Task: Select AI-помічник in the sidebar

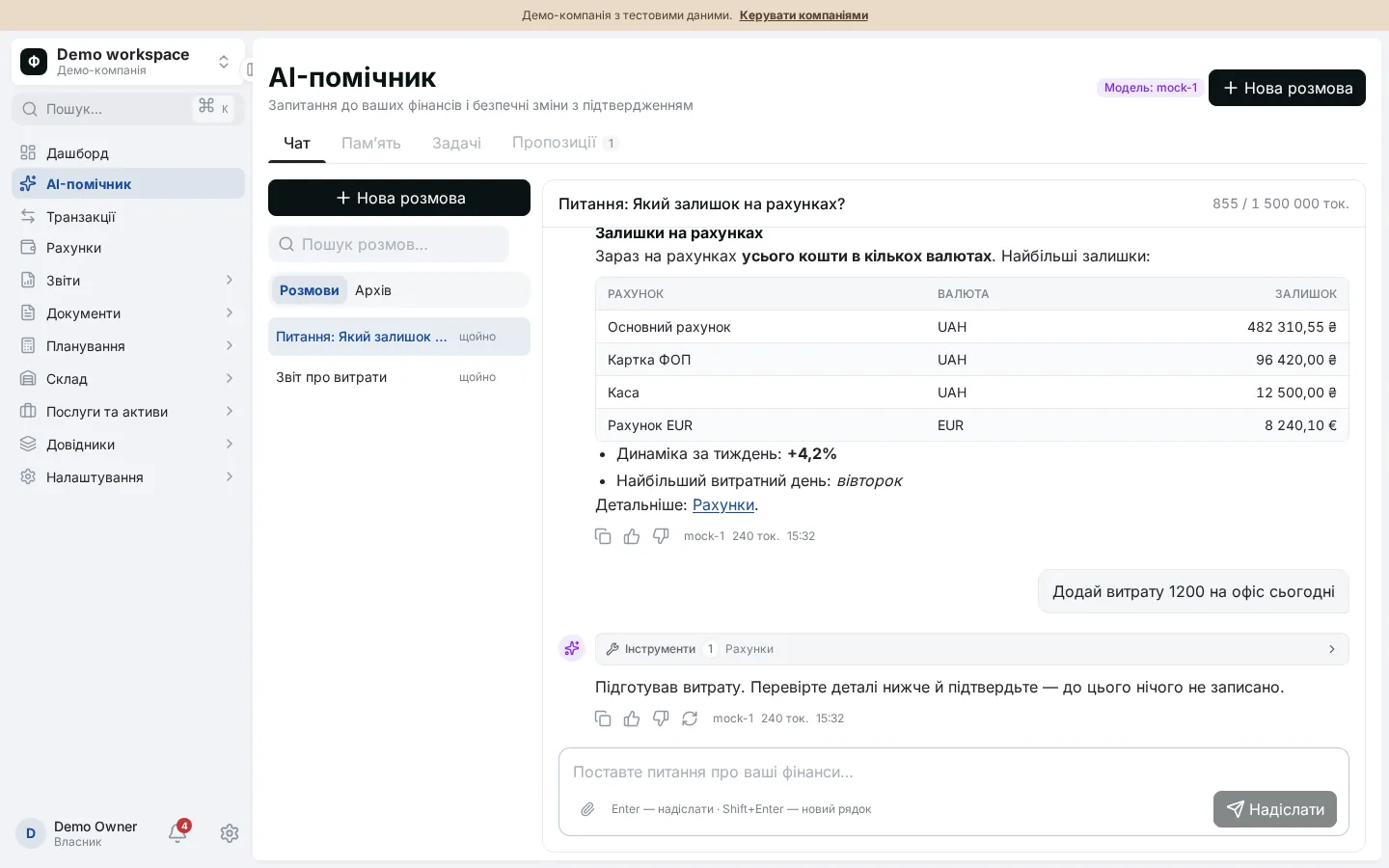Action: tap(128, 184)
